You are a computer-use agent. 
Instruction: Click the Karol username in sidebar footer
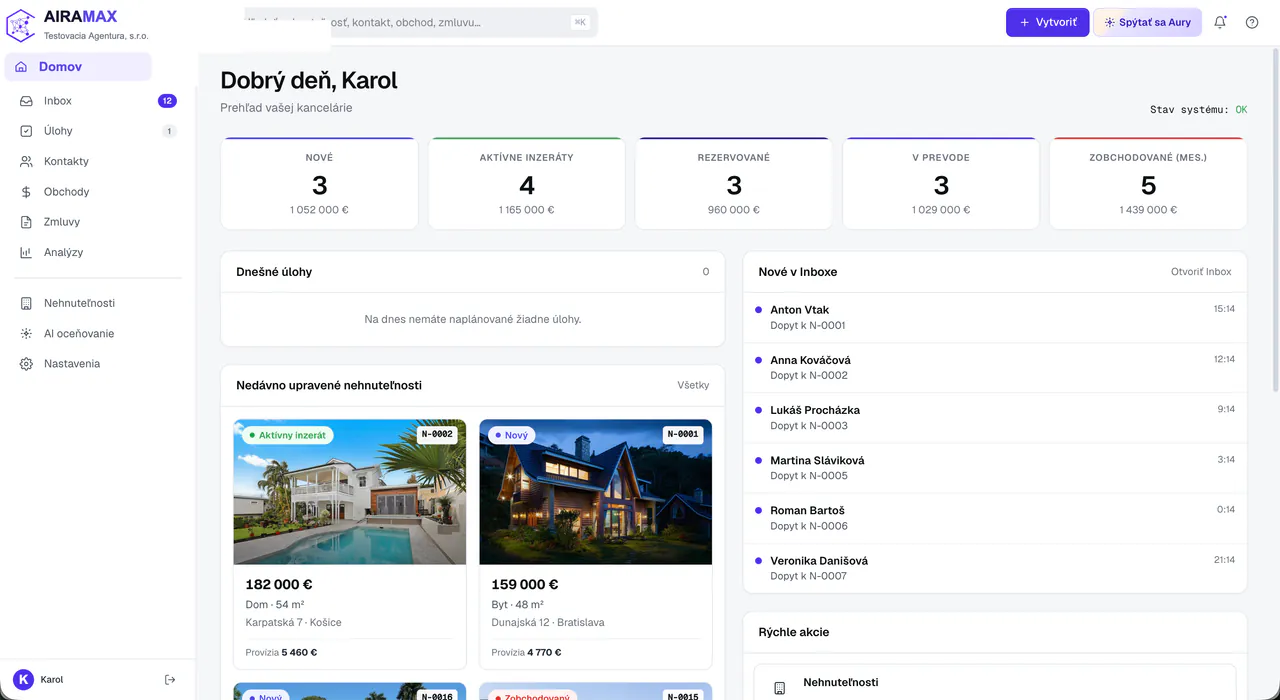tap(52, 680)
